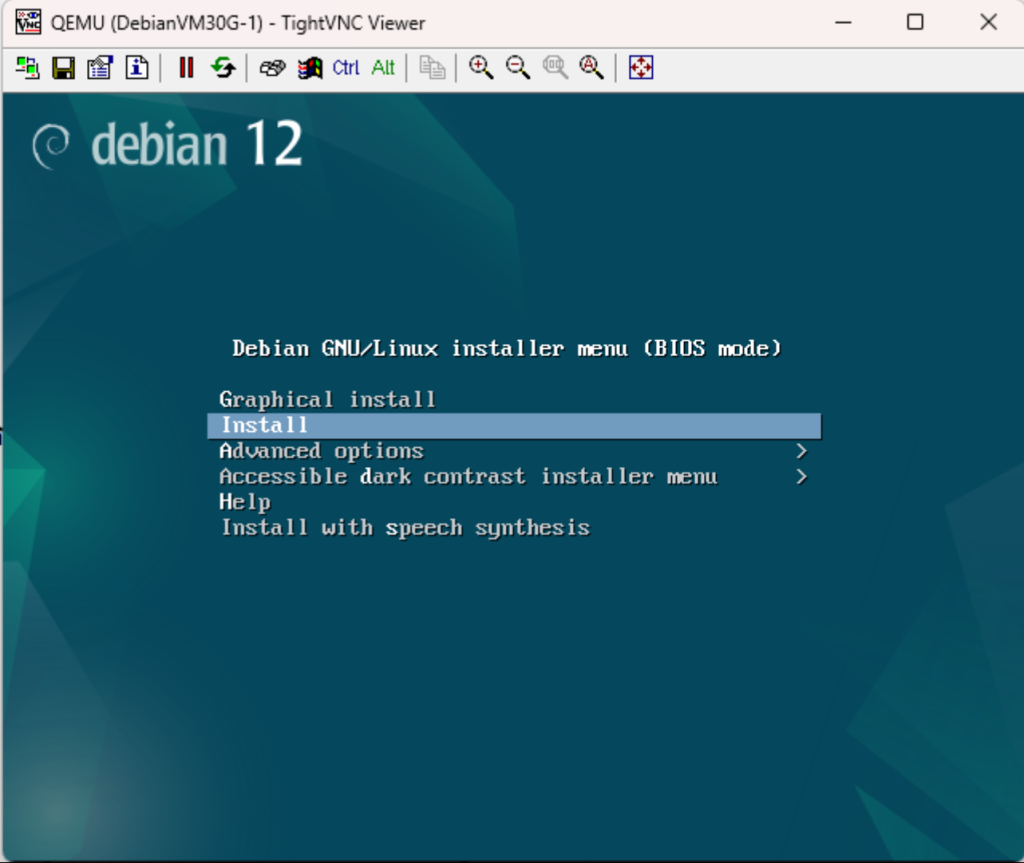Expand the Advanced options submenu arrow
Image resolution: width=1024 pixels, height=863 pixels.
point(801,451)
